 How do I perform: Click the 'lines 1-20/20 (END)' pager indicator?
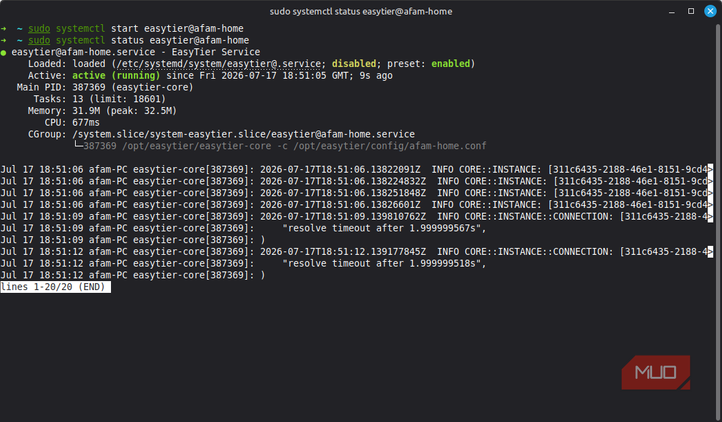(x=55, y=287)
